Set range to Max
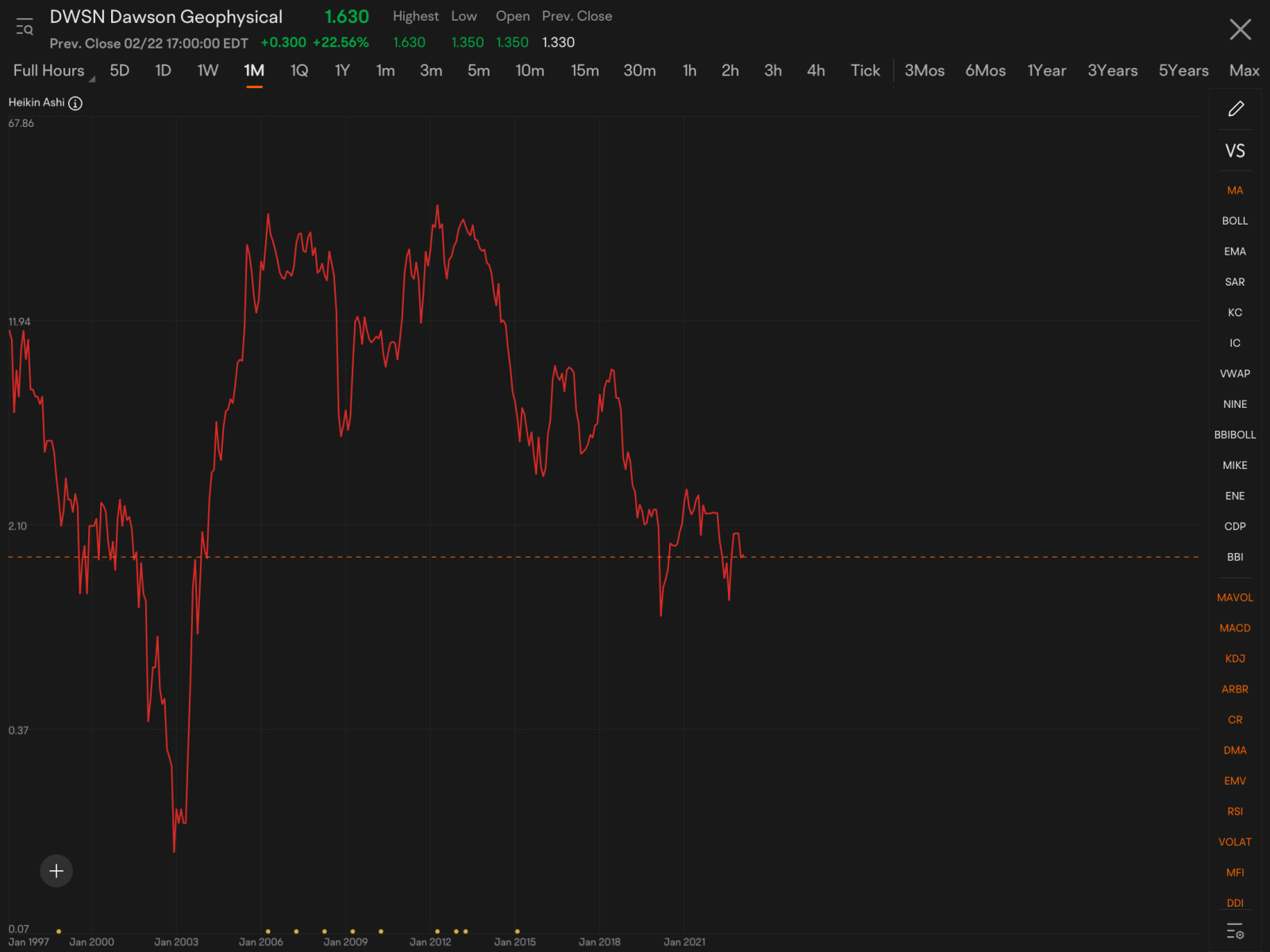1270x952 pixels. (x=1245, y=71)
